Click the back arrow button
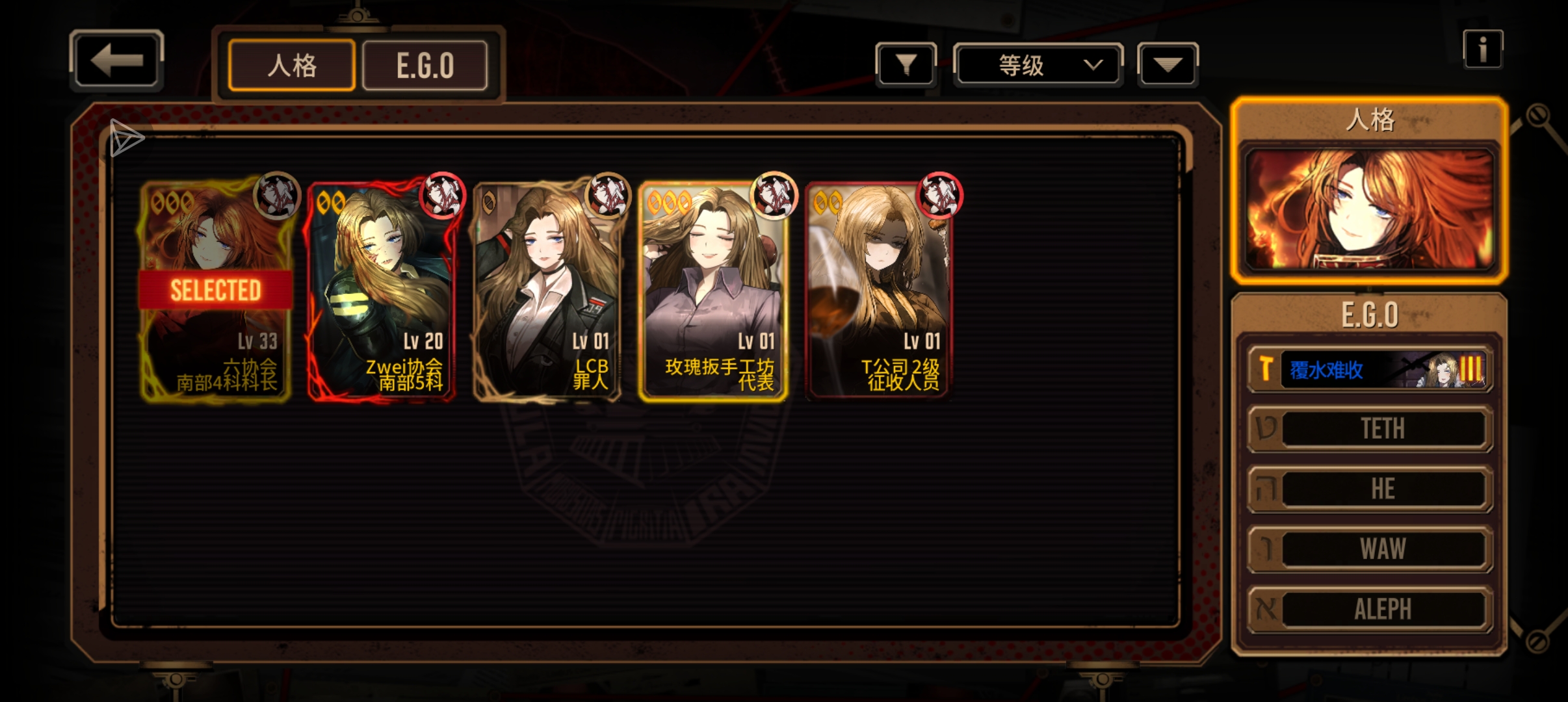Image resolution: width=1568 pixels, height=702 pixels. coord(116,60)
